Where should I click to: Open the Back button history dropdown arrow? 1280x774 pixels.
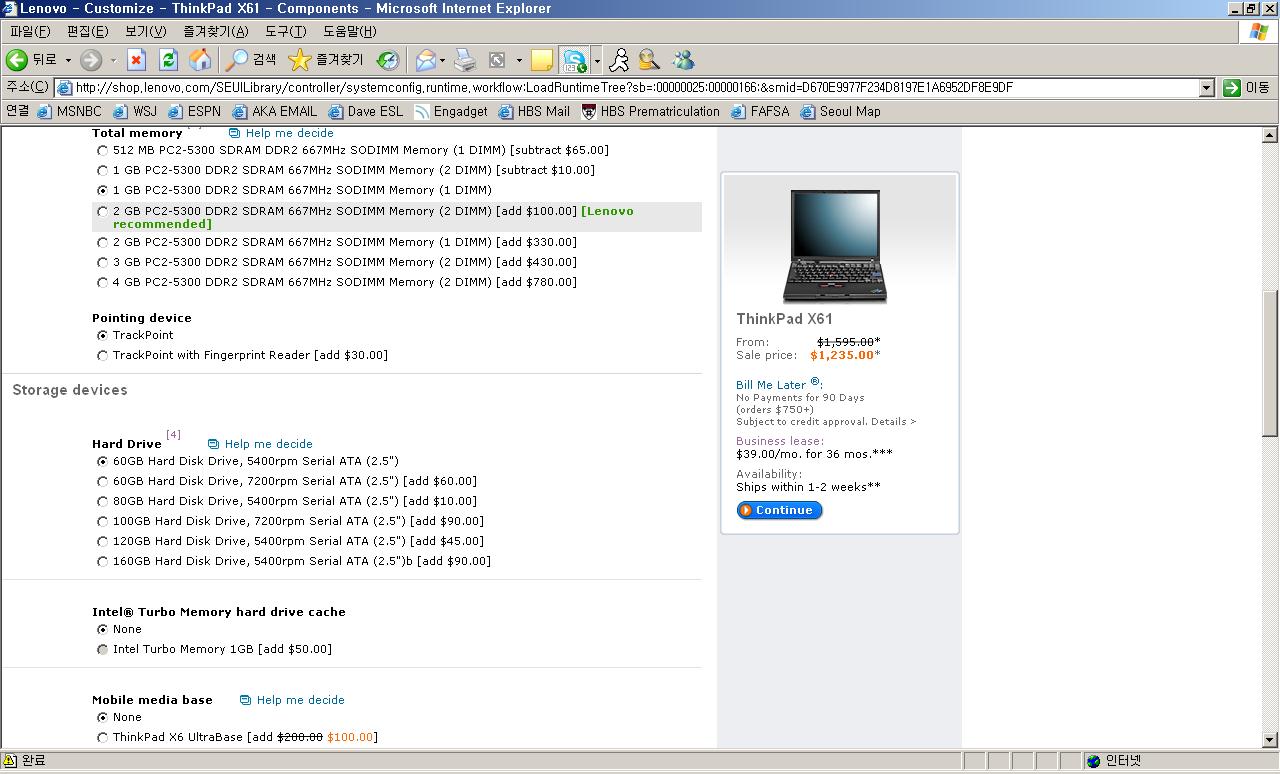click(x=68, y=60)
